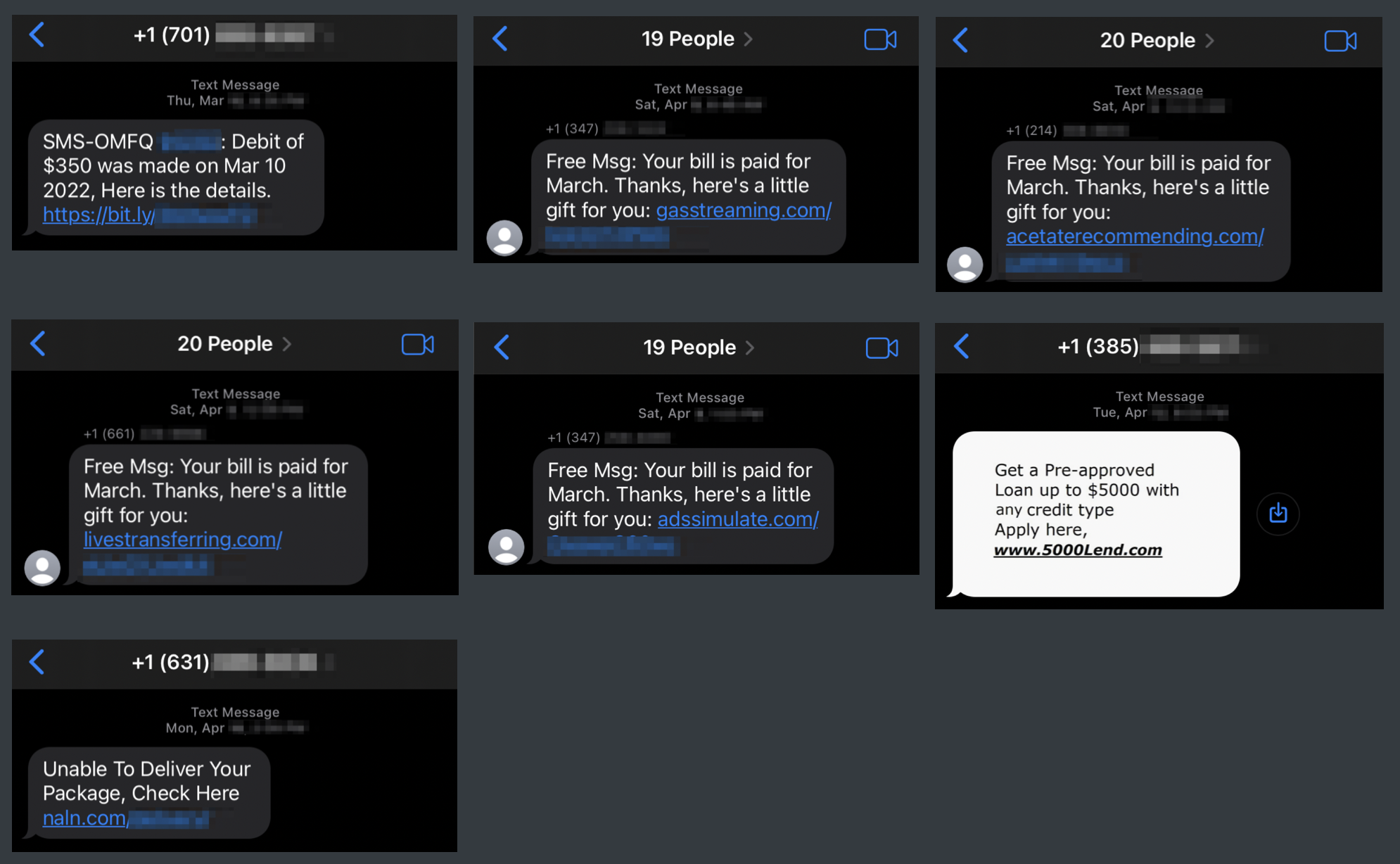The height and width of the screenshot is (864, 1400).
Task: Expand 19 People details above adssimulate.com message
Action: [698, 348]
